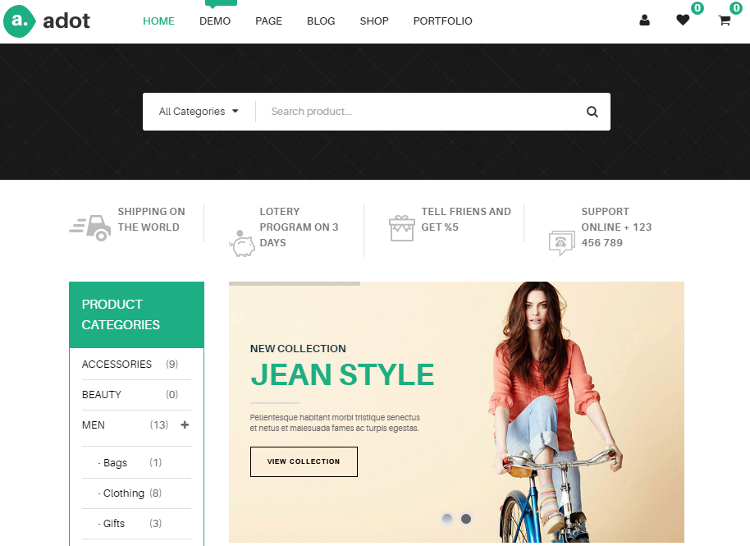Click the cart count badge
Screen dimensions: 750x546
(736, 8)
